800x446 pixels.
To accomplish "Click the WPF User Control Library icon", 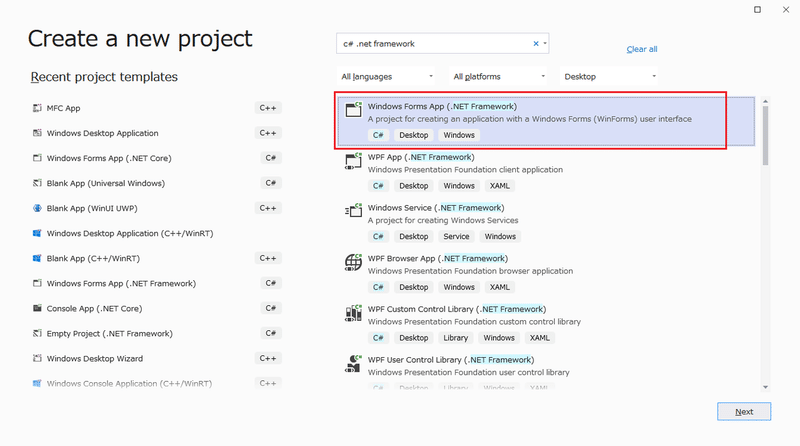I will (352, 364).
